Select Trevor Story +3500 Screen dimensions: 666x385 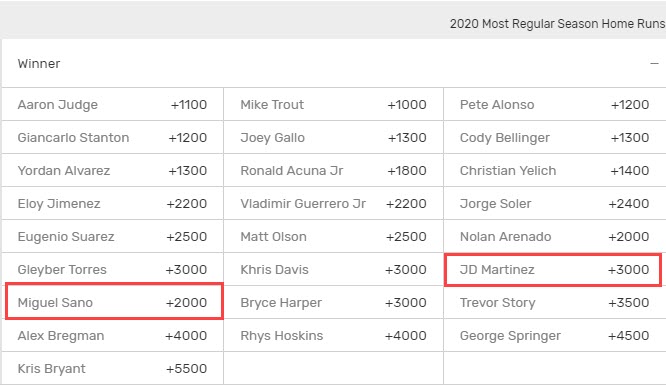[x=555, y=303]
